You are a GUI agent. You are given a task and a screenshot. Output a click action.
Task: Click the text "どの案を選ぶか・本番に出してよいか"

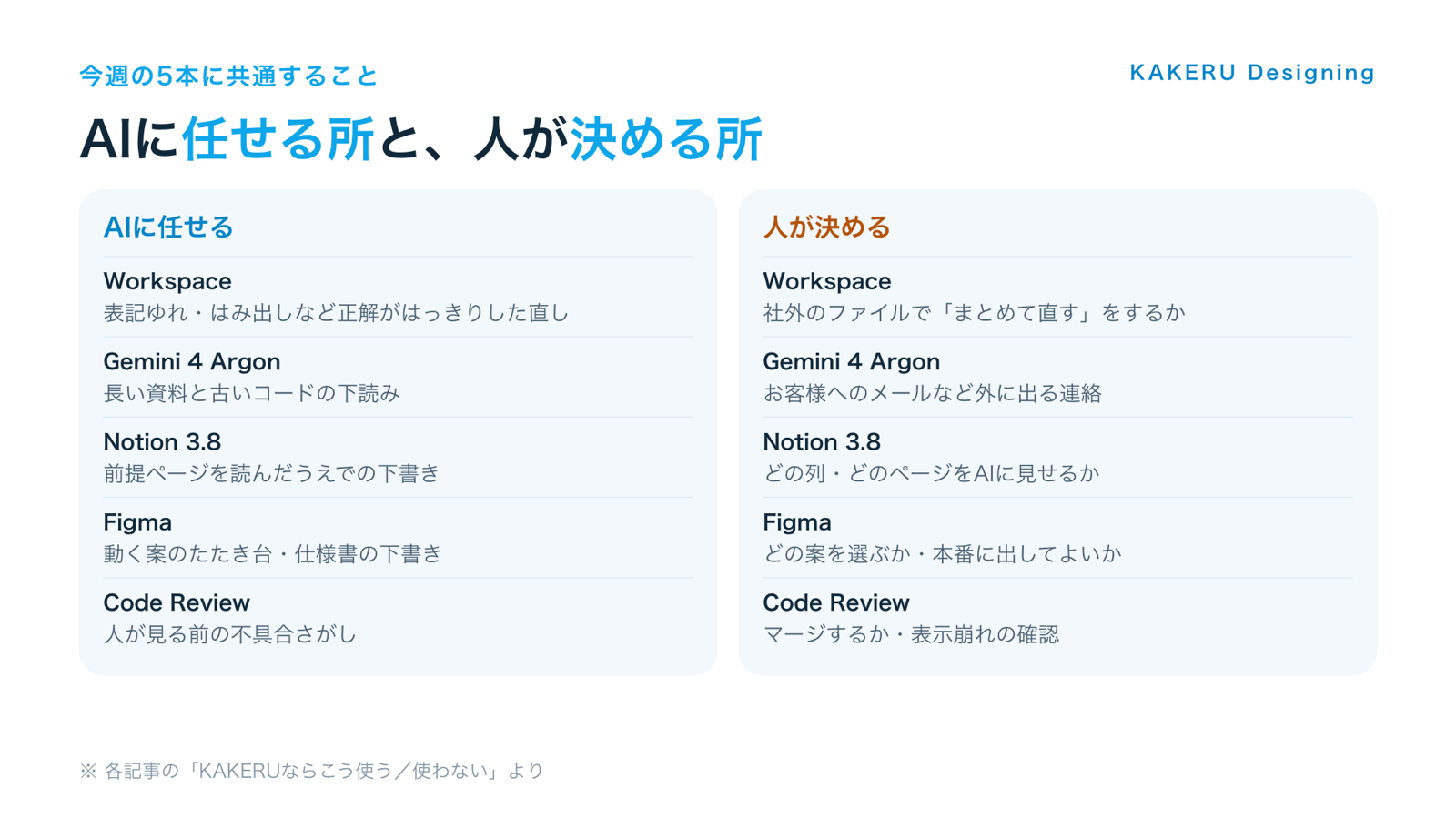coord(943,554)
